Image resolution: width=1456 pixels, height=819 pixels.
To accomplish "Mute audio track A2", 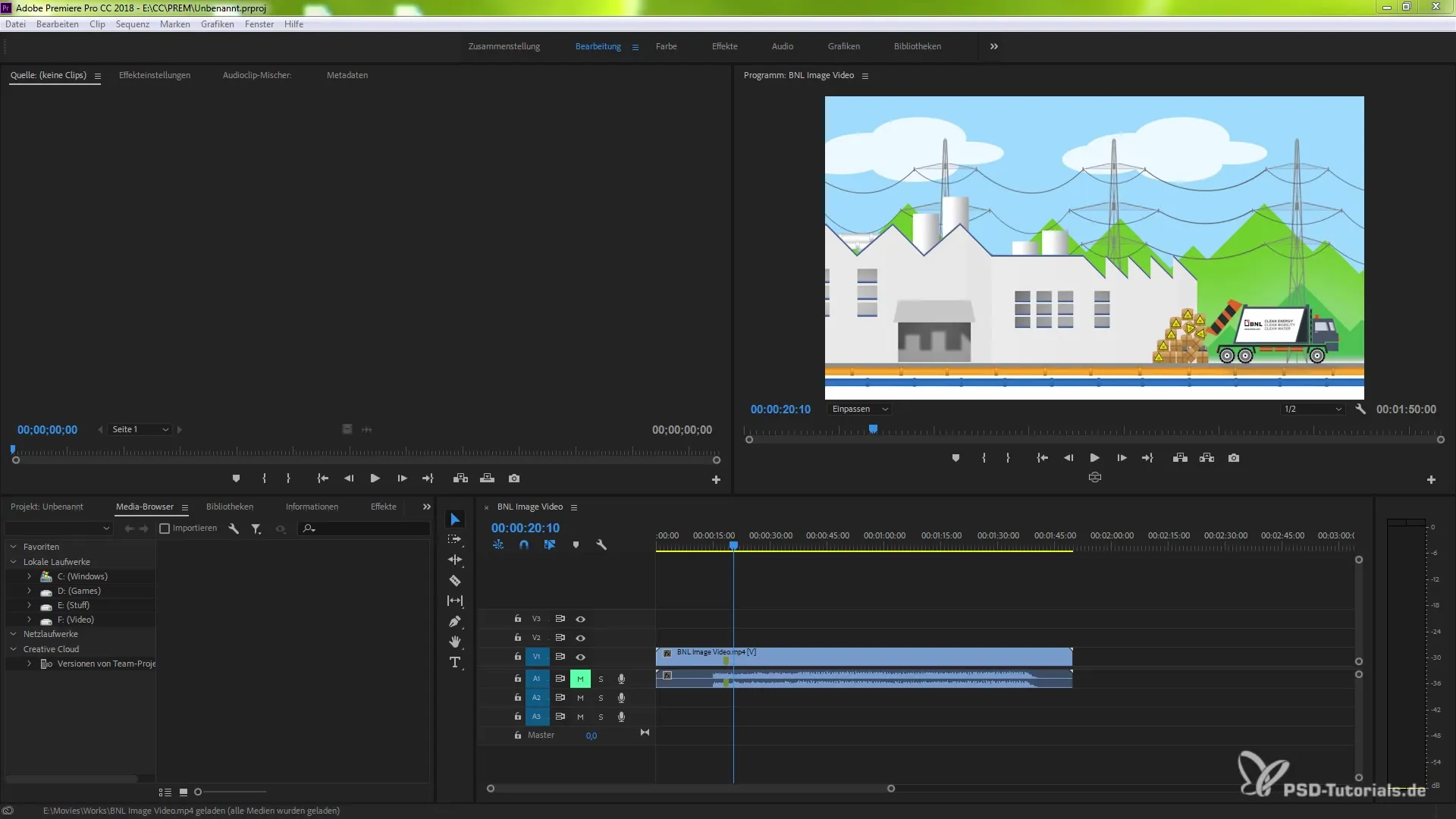I will (x=580, y=698).
